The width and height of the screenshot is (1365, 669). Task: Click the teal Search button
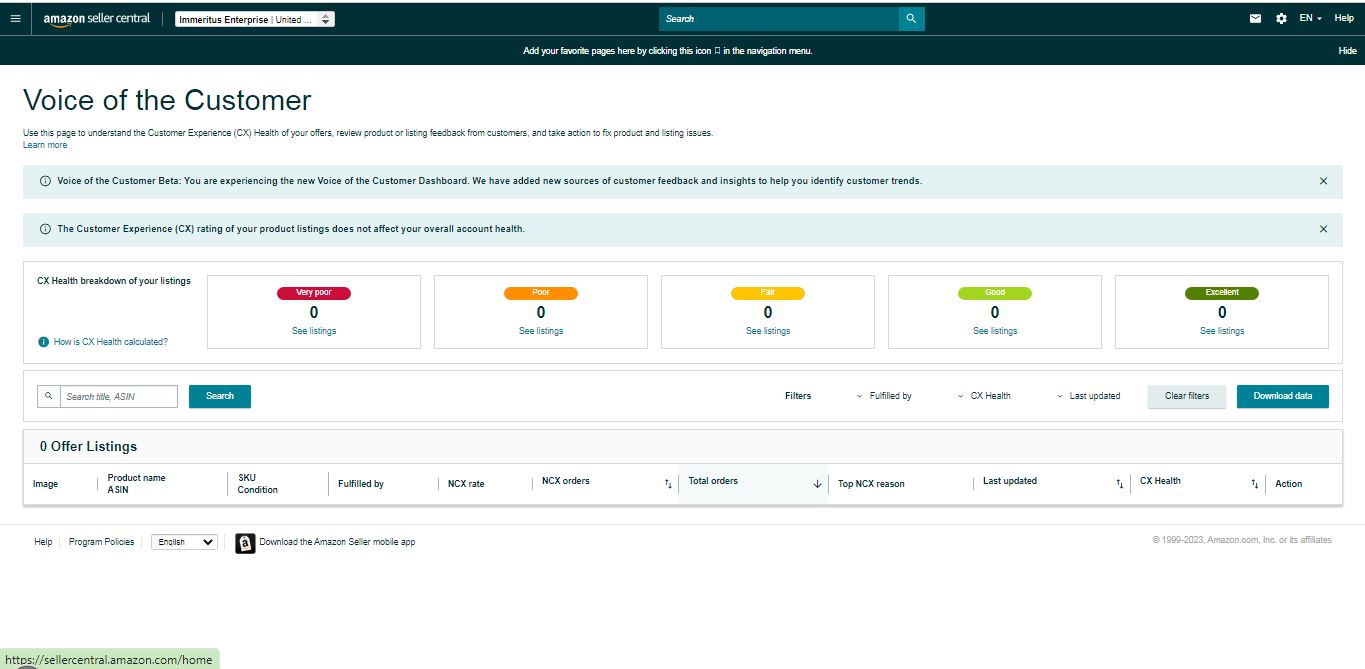coord(220,396)
